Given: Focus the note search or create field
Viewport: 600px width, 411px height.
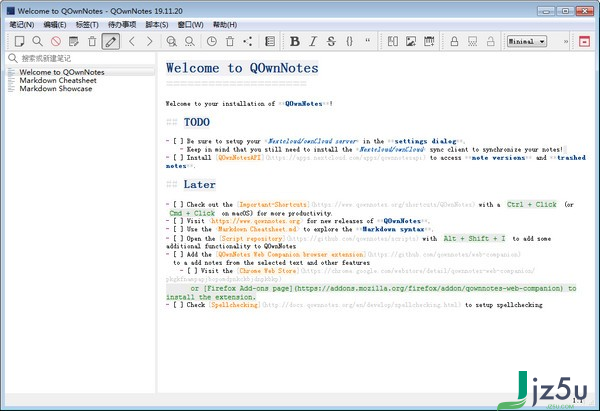Looking at the screenshot, I should click(81, 58).
